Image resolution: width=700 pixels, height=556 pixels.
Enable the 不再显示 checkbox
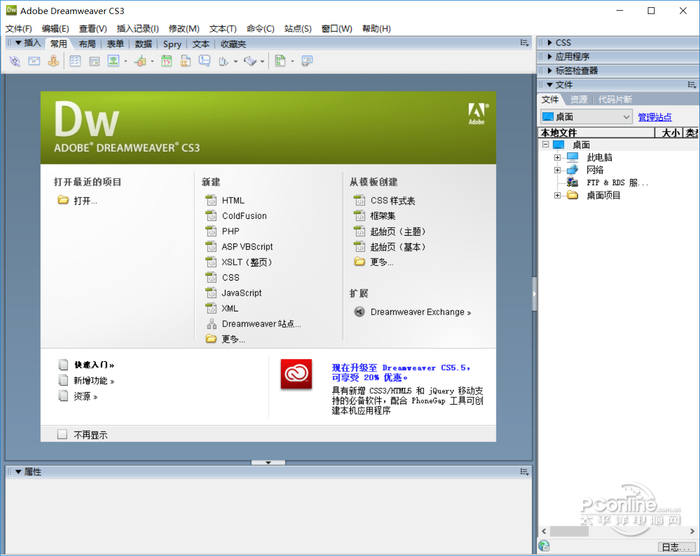pyautogui.click(x=62, y=434)
